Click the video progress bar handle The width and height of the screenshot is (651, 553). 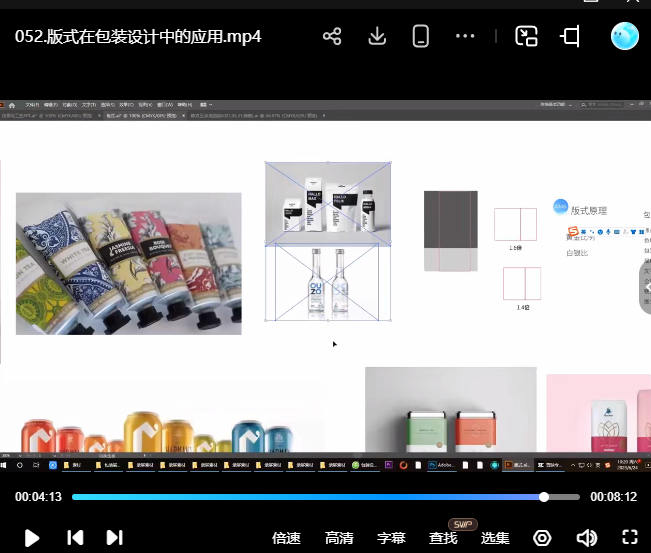(x=544, y=497)
